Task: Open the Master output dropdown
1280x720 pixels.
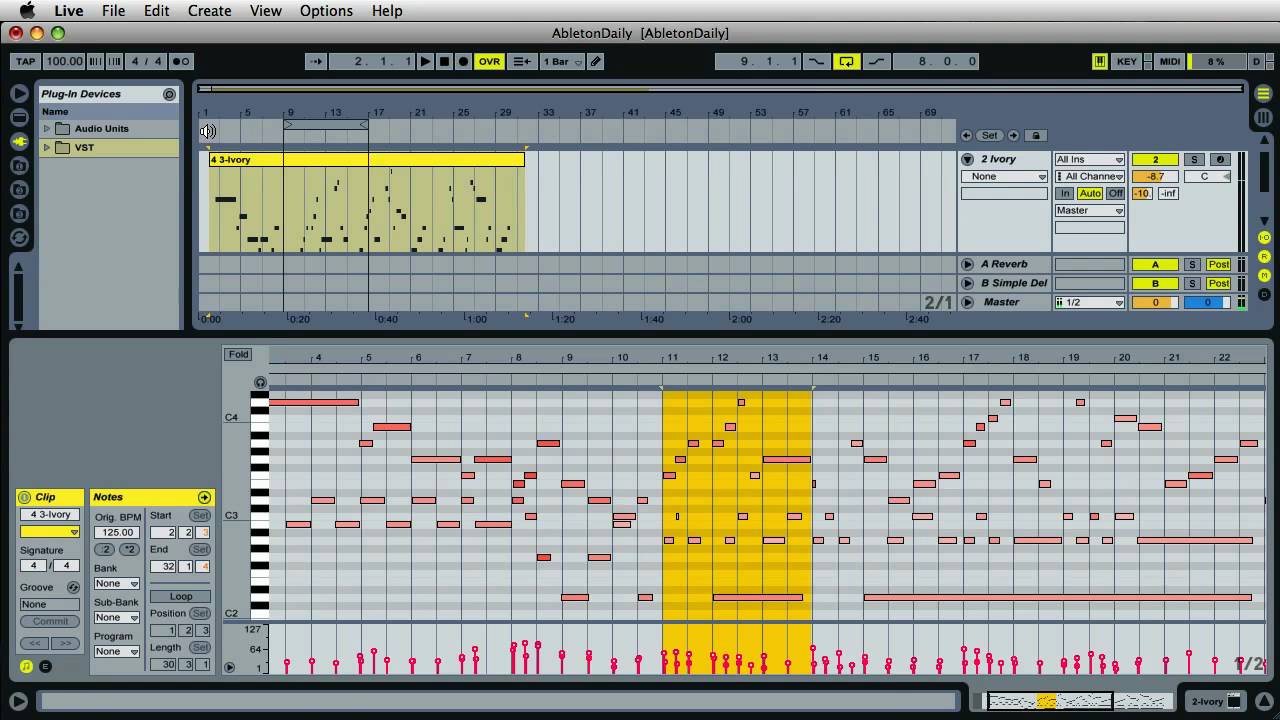Action: 1089,210
